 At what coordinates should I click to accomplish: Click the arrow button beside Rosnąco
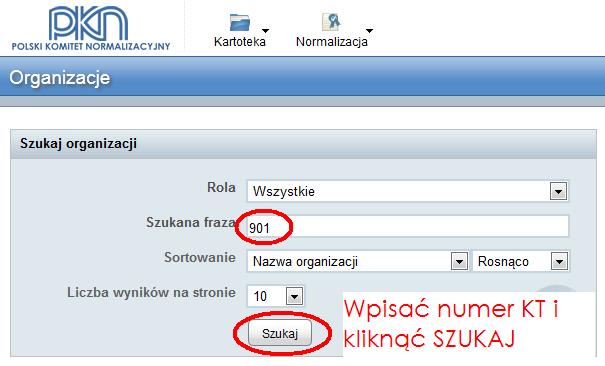pyautogui.click(x=559, y=261)
